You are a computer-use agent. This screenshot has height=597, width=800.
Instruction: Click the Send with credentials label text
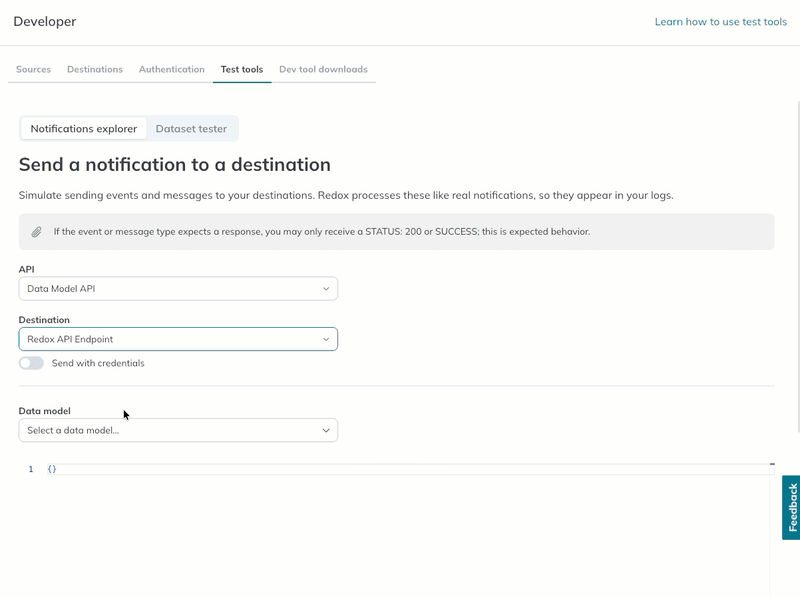coord(98,363)
